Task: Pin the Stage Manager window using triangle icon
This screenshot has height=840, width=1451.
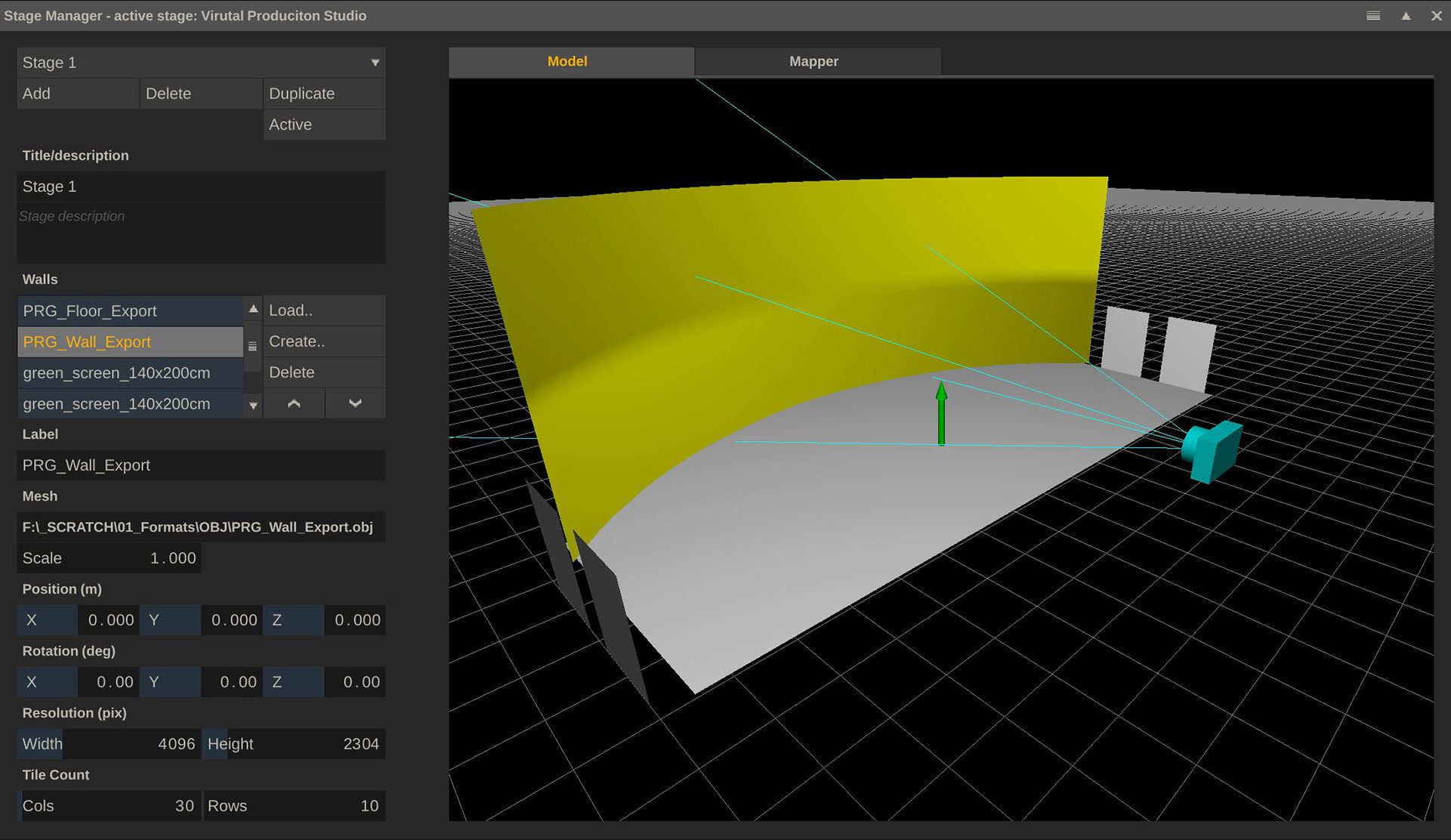Action: [x=1406, y=15]
